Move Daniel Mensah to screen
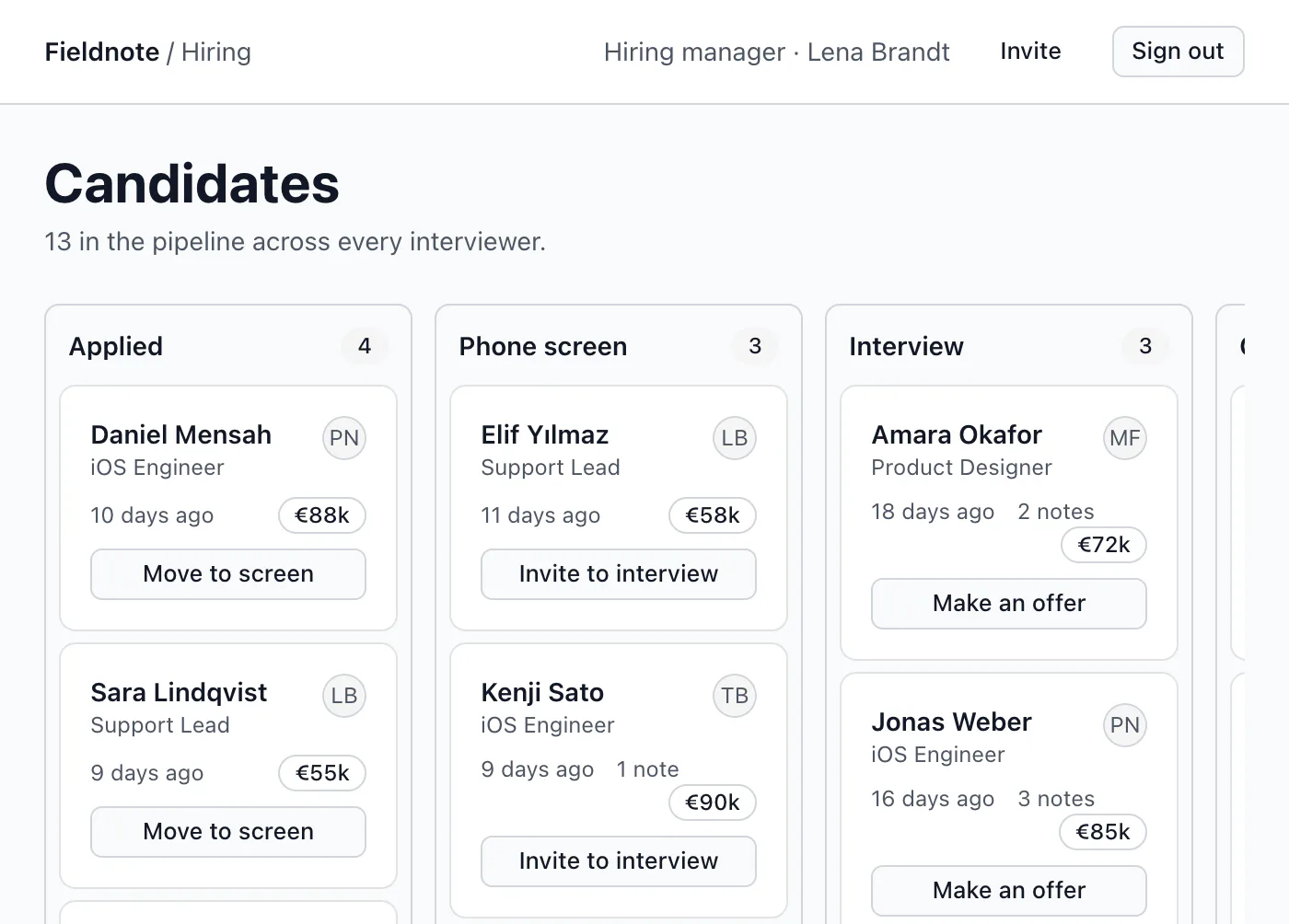This screenshot has width=1289, height=924. (228, 574)
